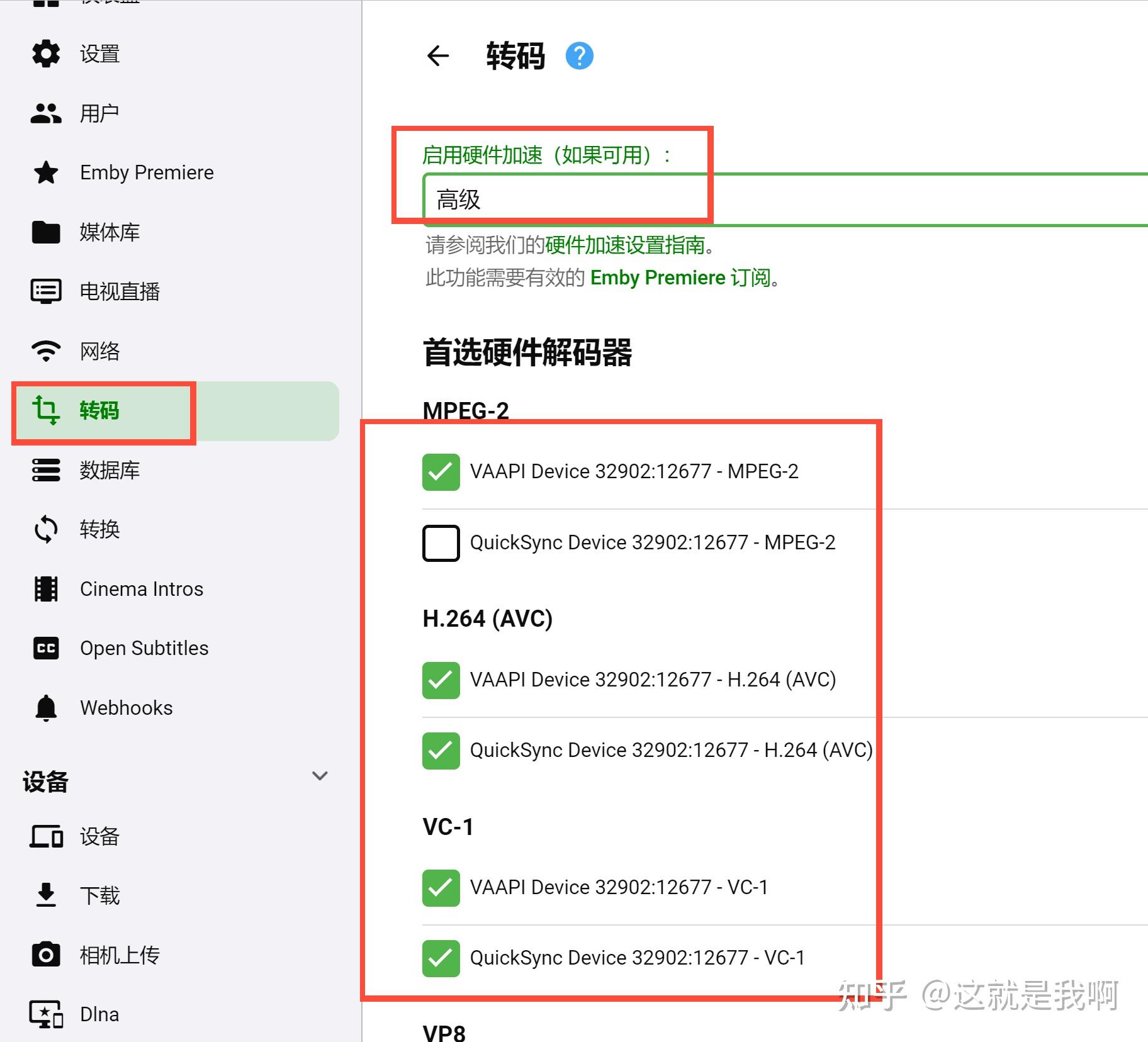Open the 媒体库 library folder icon
The width and height of the screenshot is (1148, 1042).
[45, 232]
